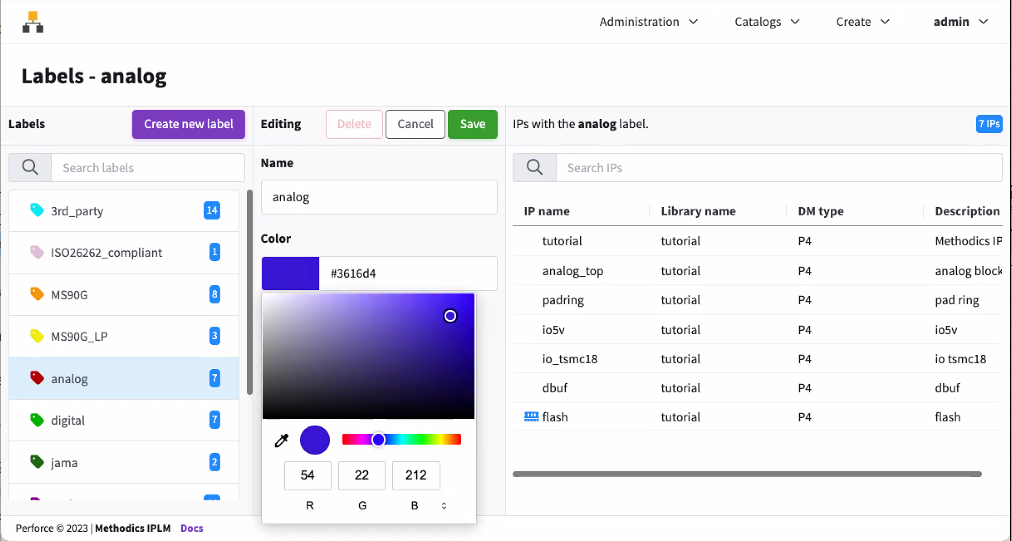Click the dark green jama tag icon
The image size is (1012, 541).
37,463
